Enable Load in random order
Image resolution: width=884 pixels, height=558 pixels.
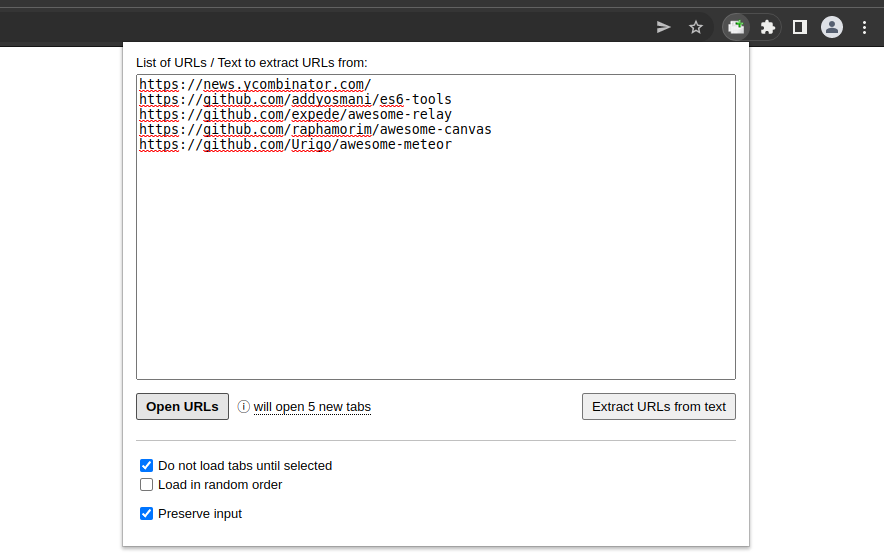(x=147, y=485)
